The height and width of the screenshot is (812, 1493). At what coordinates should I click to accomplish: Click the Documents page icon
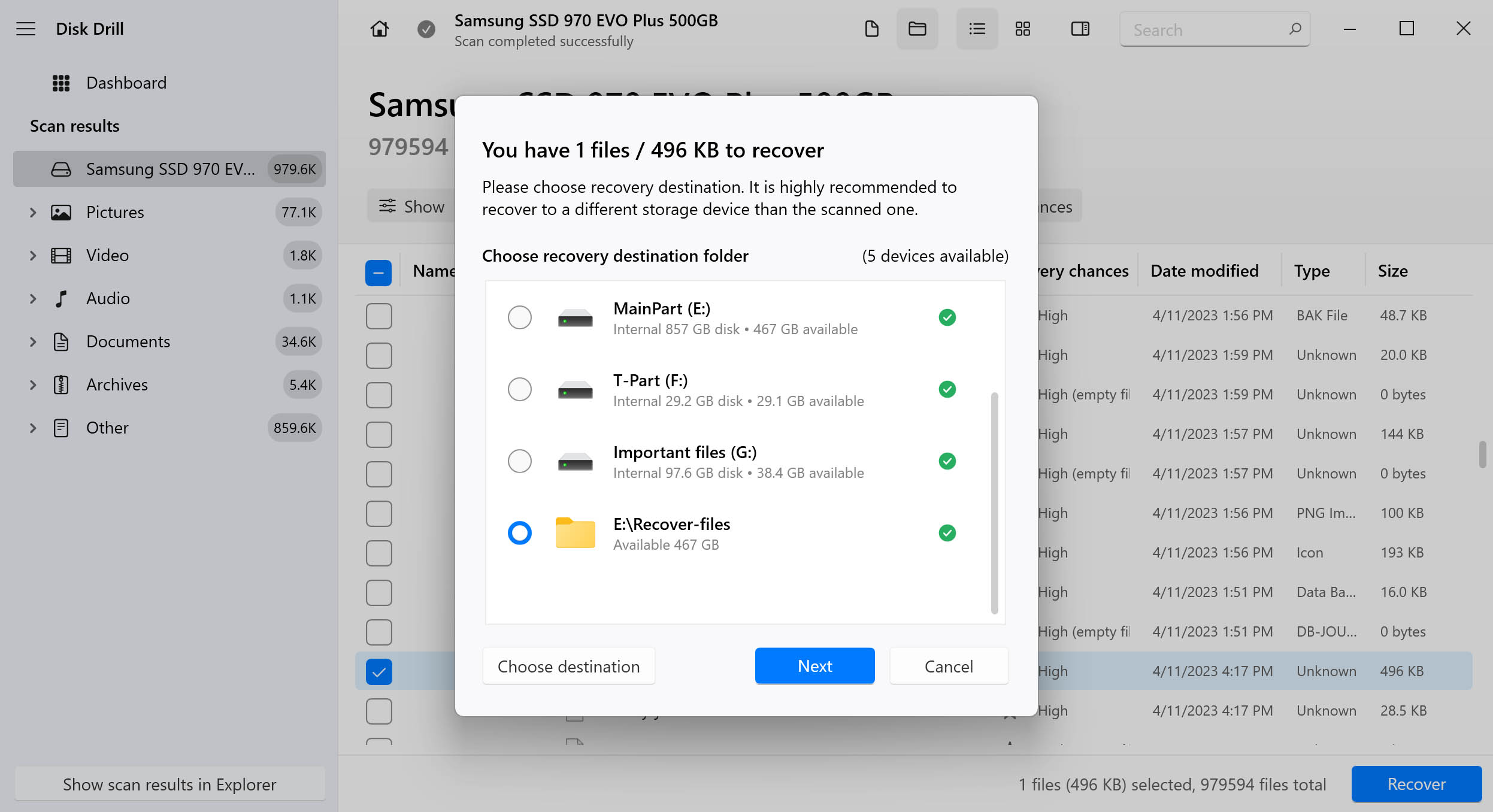pyautogui.click(x=61, y=341)
